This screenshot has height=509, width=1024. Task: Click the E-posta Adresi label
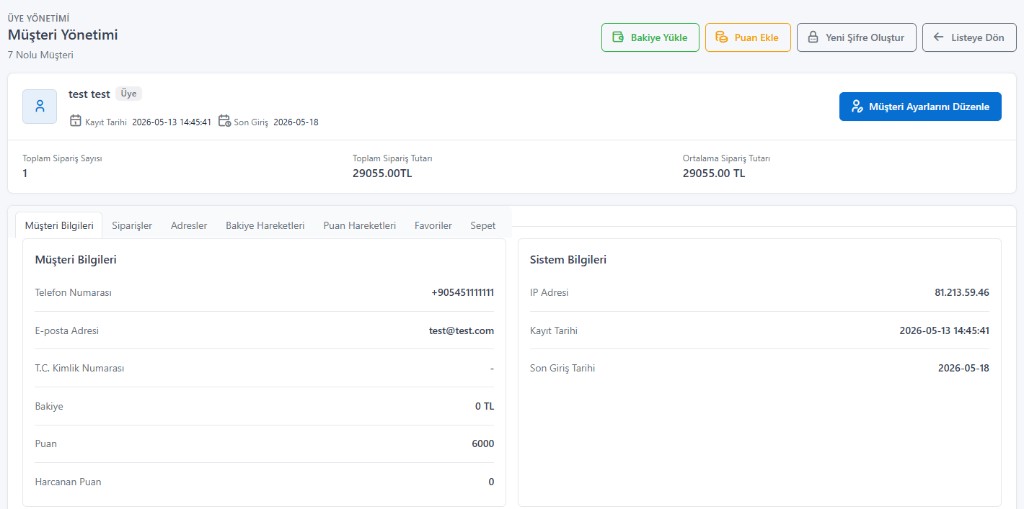(67, 331)
